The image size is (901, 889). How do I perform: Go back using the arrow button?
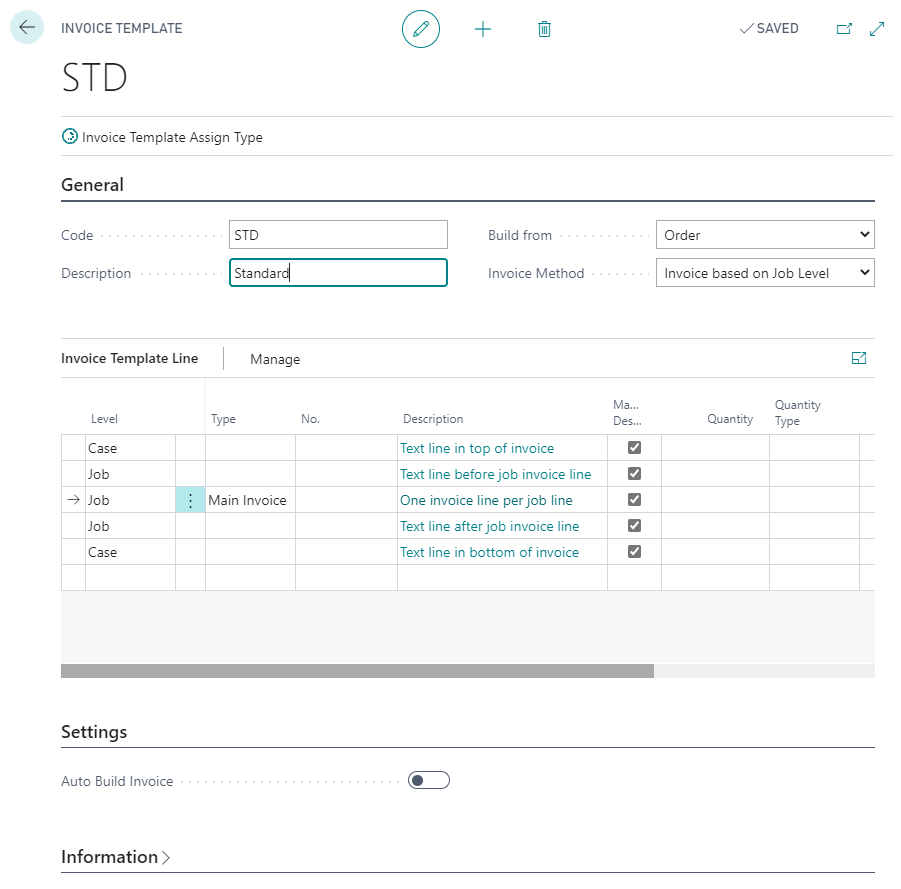[x=27, y=27]
